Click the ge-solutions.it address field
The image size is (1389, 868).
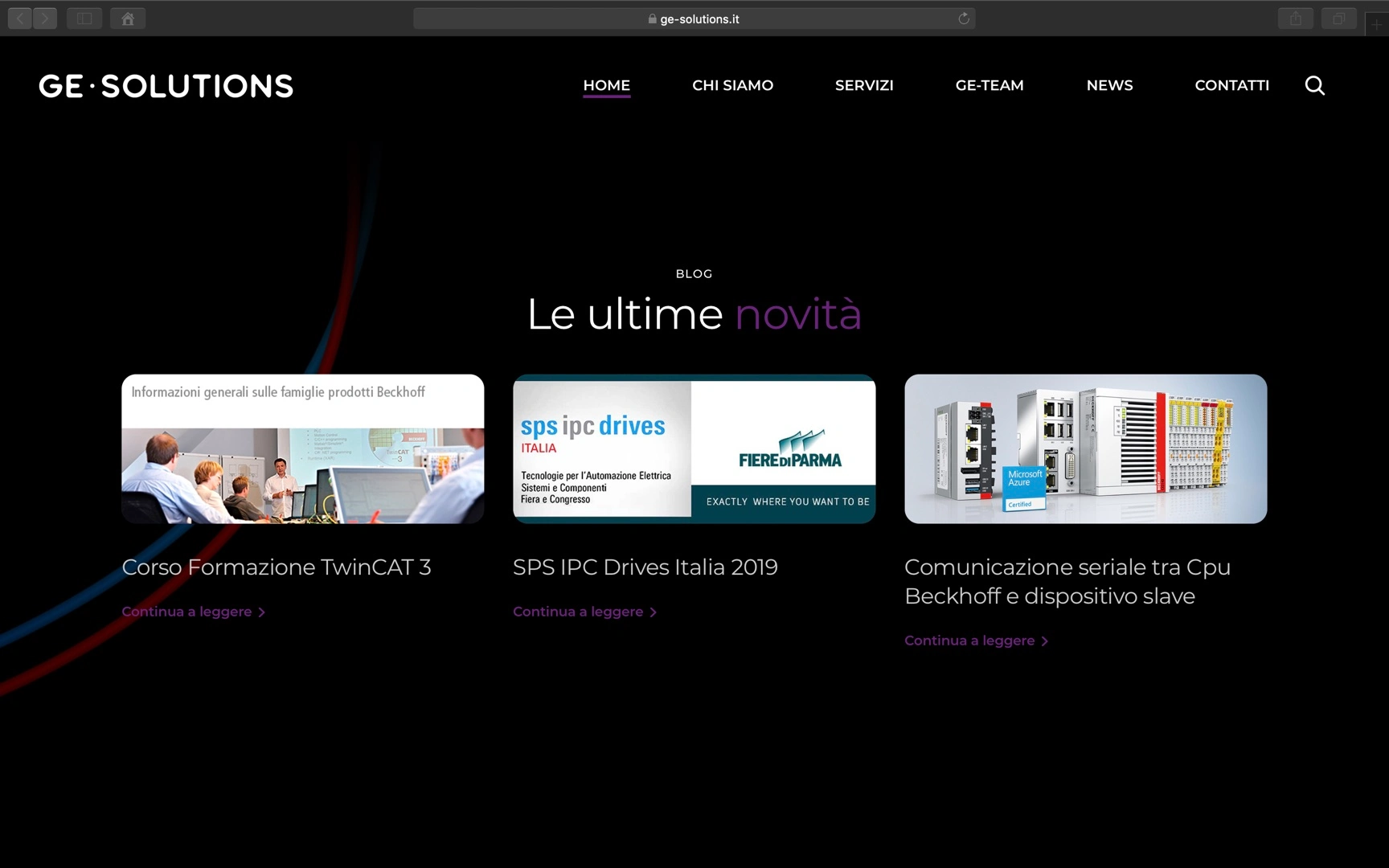pos(694,18)
